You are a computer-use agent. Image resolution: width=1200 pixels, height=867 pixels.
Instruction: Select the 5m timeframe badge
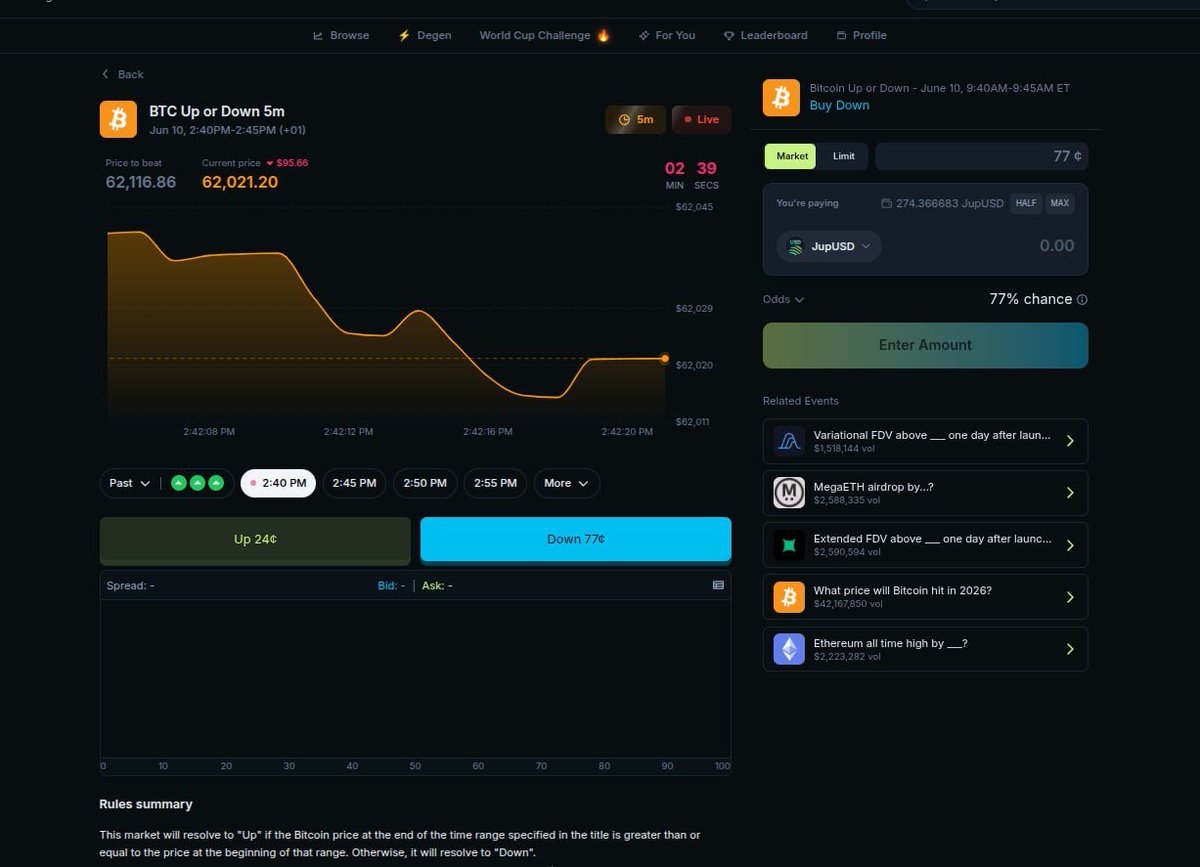[x=636, y=119]
